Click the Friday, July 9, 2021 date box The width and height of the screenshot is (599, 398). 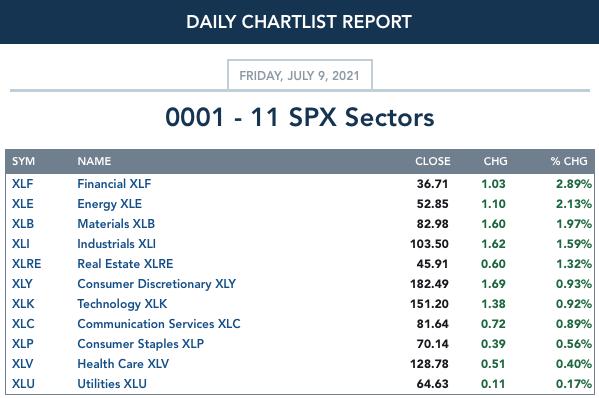tap(300, 75)
